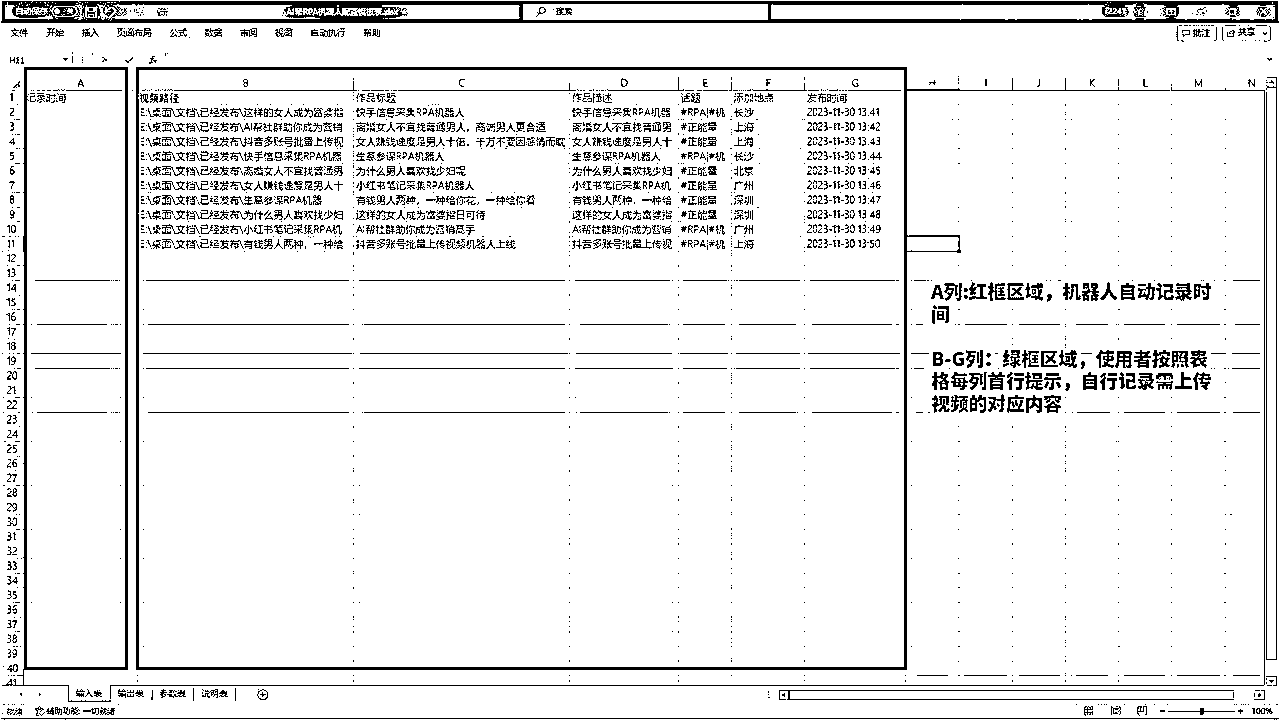The width and height of the screenshot is (1280, 720).
Task: Select row 1 header
Action: point(11,98)
